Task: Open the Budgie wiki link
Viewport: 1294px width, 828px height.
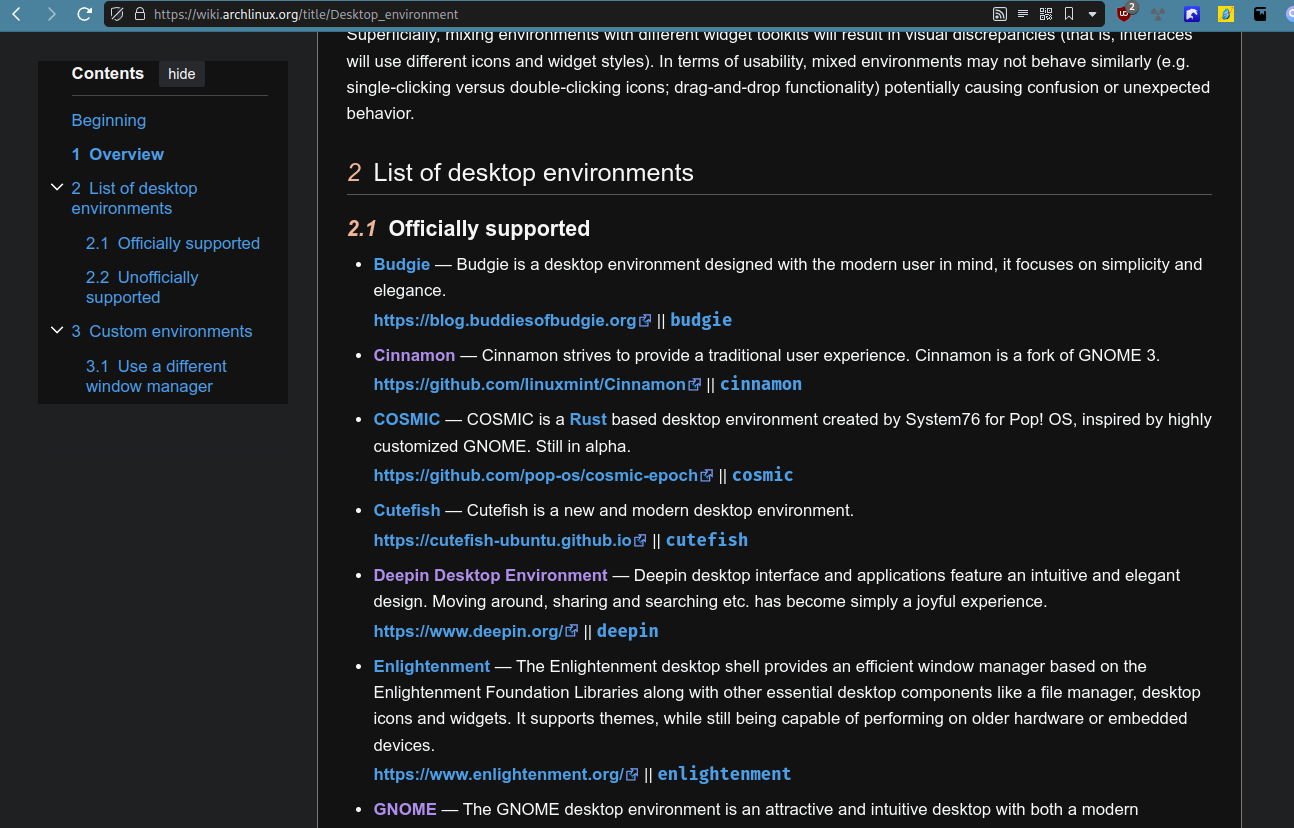Action: [x=402, y=264]
